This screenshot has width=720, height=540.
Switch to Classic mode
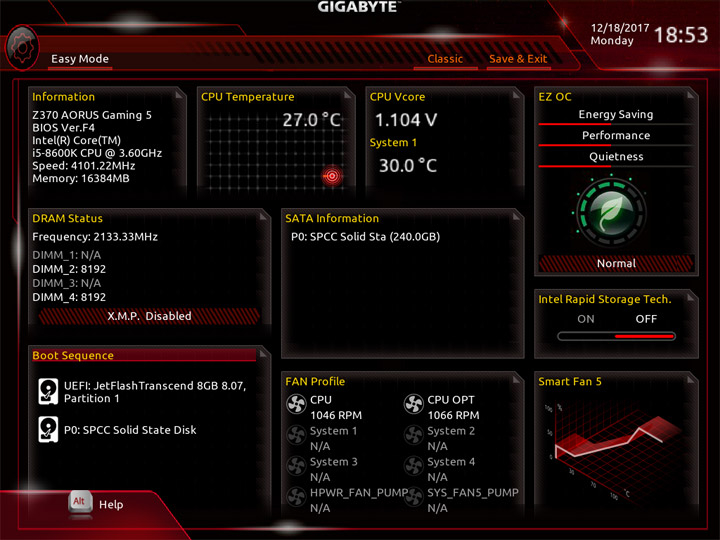pyautogui.click(x=445, y=59)
